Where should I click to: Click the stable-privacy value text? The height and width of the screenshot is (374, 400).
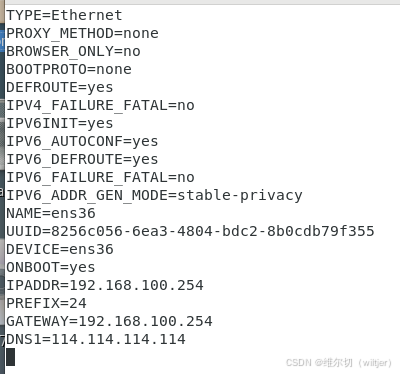(240, 195)
